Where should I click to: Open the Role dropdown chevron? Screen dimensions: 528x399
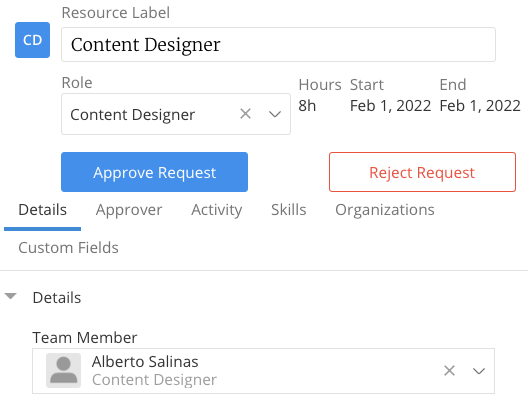[275, 114]
